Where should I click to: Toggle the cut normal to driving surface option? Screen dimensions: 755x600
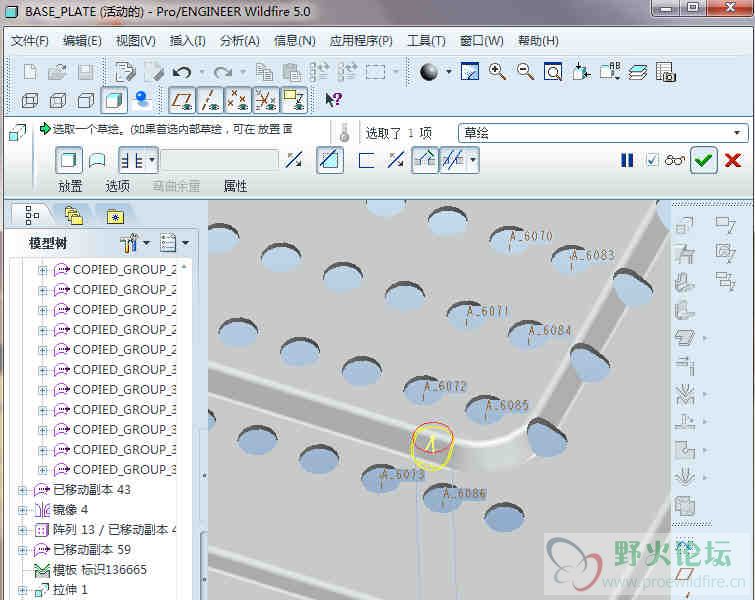425,160
